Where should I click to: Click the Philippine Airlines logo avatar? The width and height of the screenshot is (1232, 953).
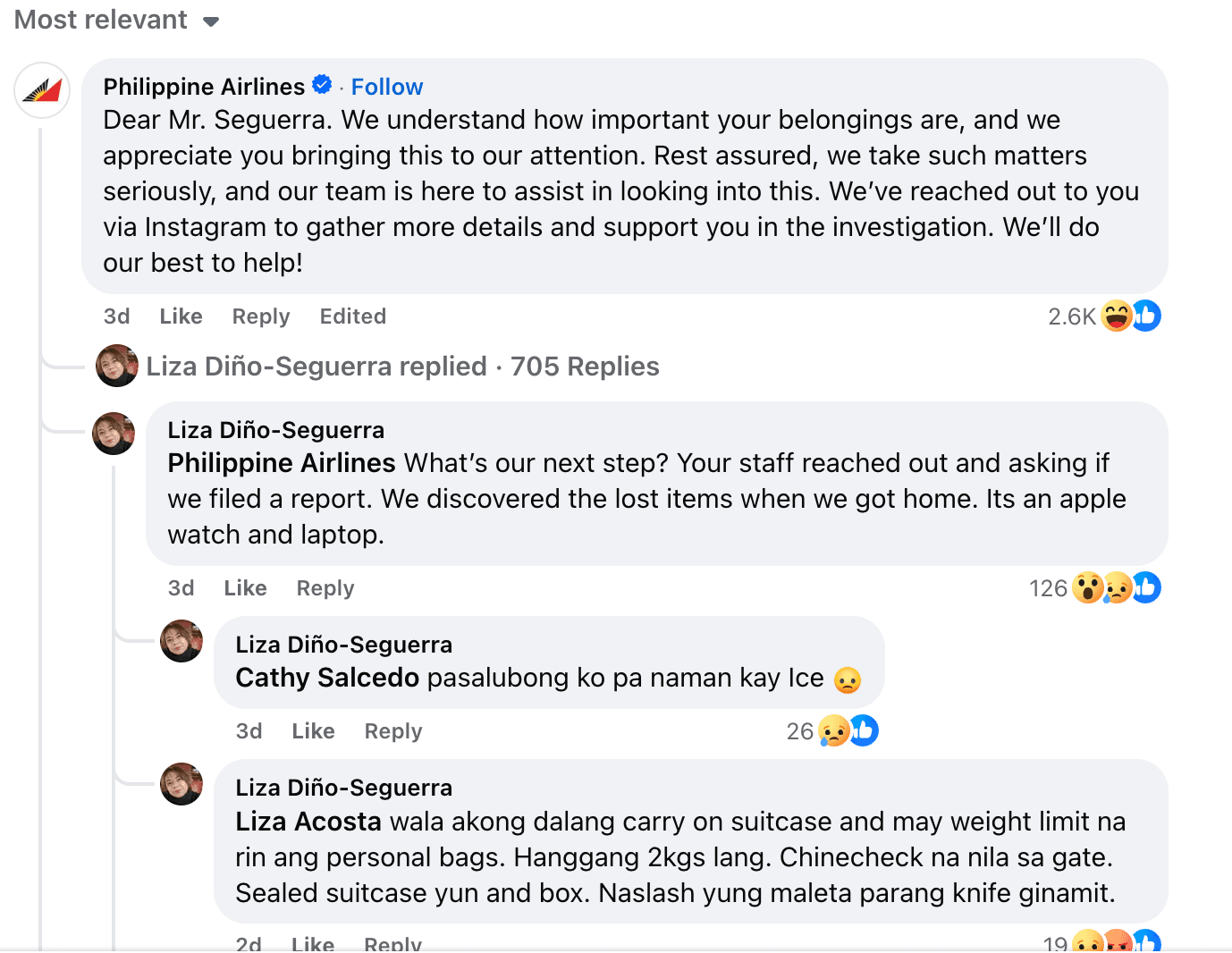(x=42, y=90)
